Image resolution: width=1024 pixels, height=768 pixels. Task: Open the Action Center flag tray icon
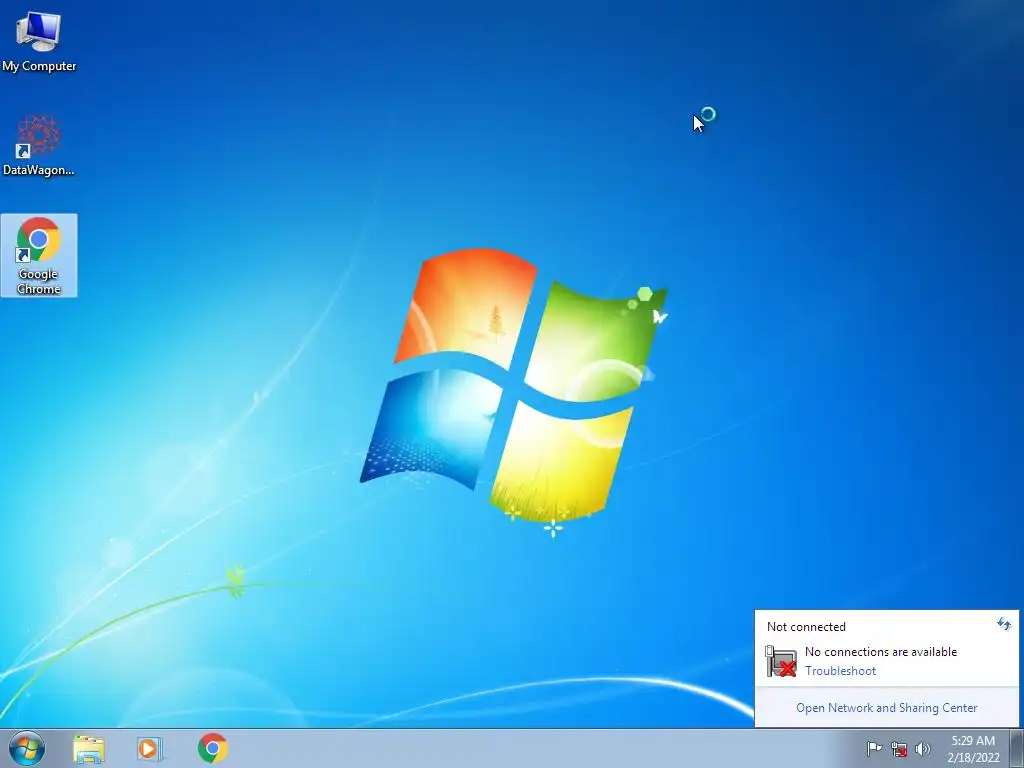(874, 749)
